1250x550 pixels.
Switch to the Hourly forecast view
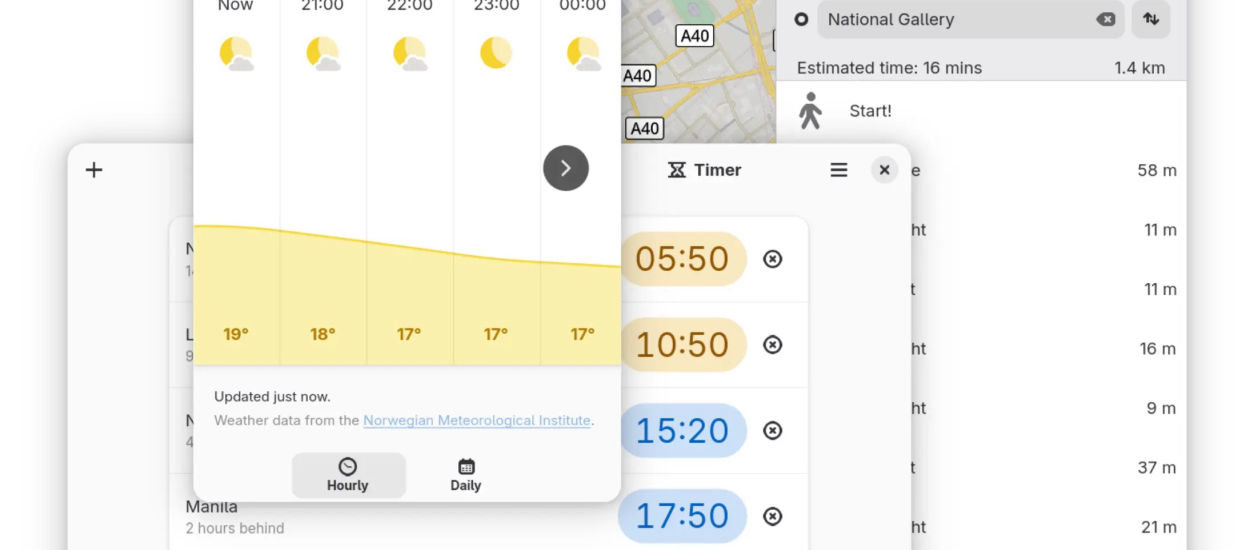pyautogui.click(x=348, y=475)
